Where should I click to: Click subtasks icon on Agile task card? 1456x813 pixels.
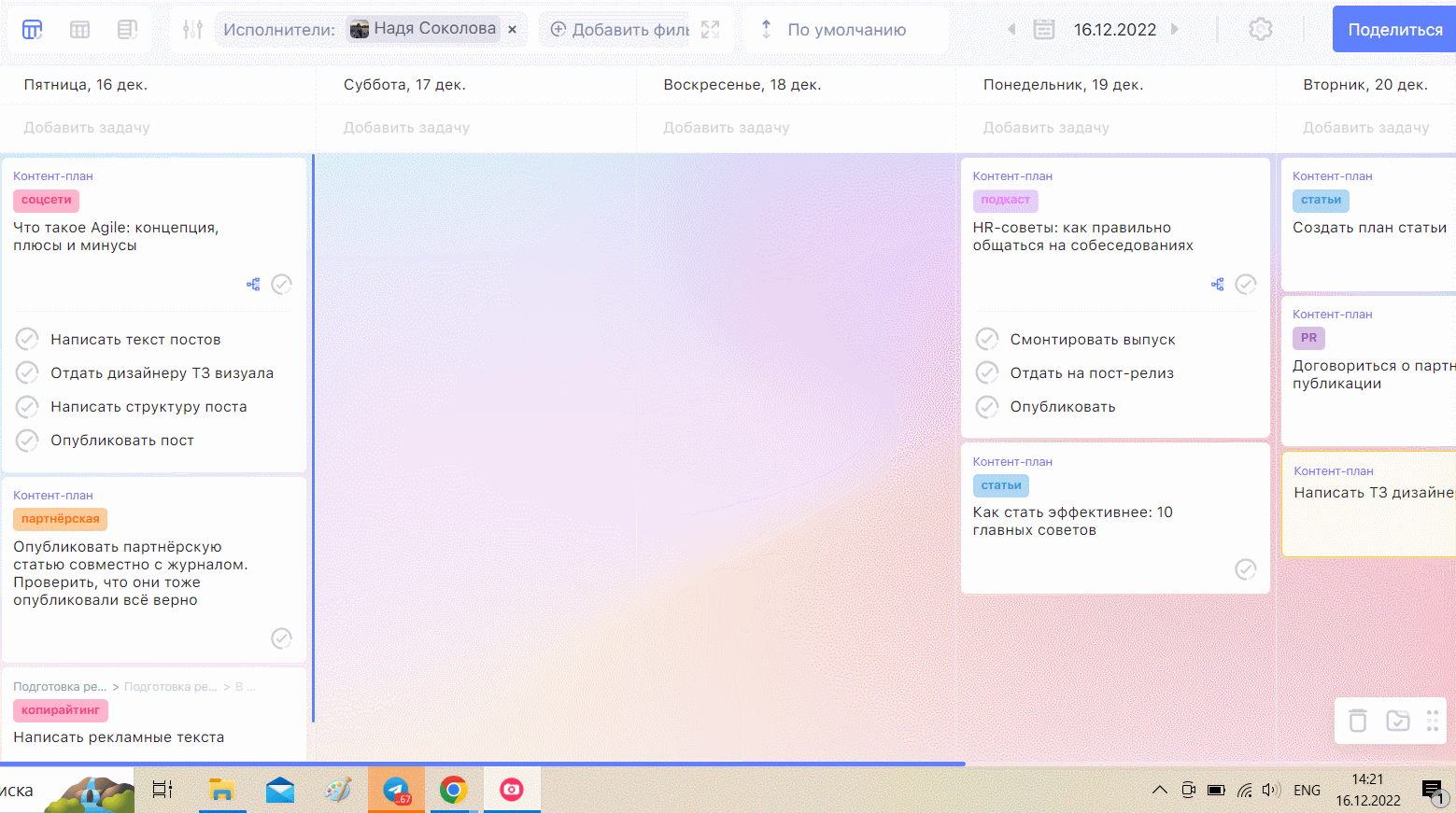pos(253,285)
